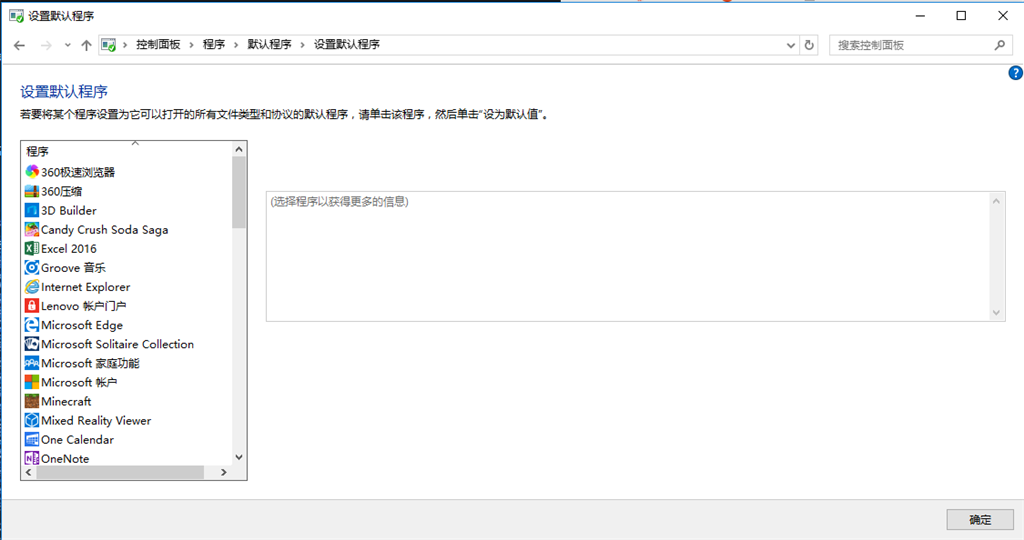Select 3D Builder text in list
The height and width of the screenshot is (540, 1024).
coord(69,211)
